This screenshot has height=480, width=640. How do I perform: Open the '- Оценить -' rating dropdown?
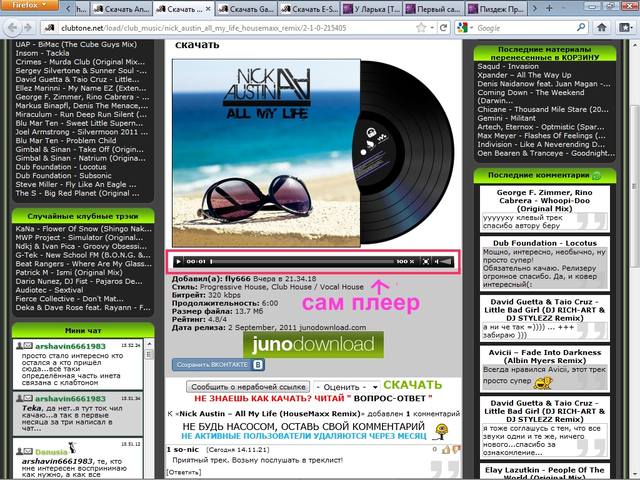(347, 387)
